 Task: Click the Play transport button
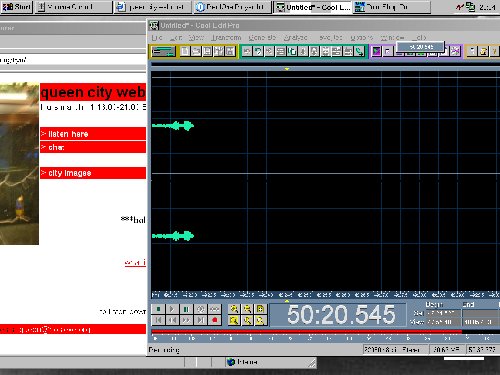(172, 309)
